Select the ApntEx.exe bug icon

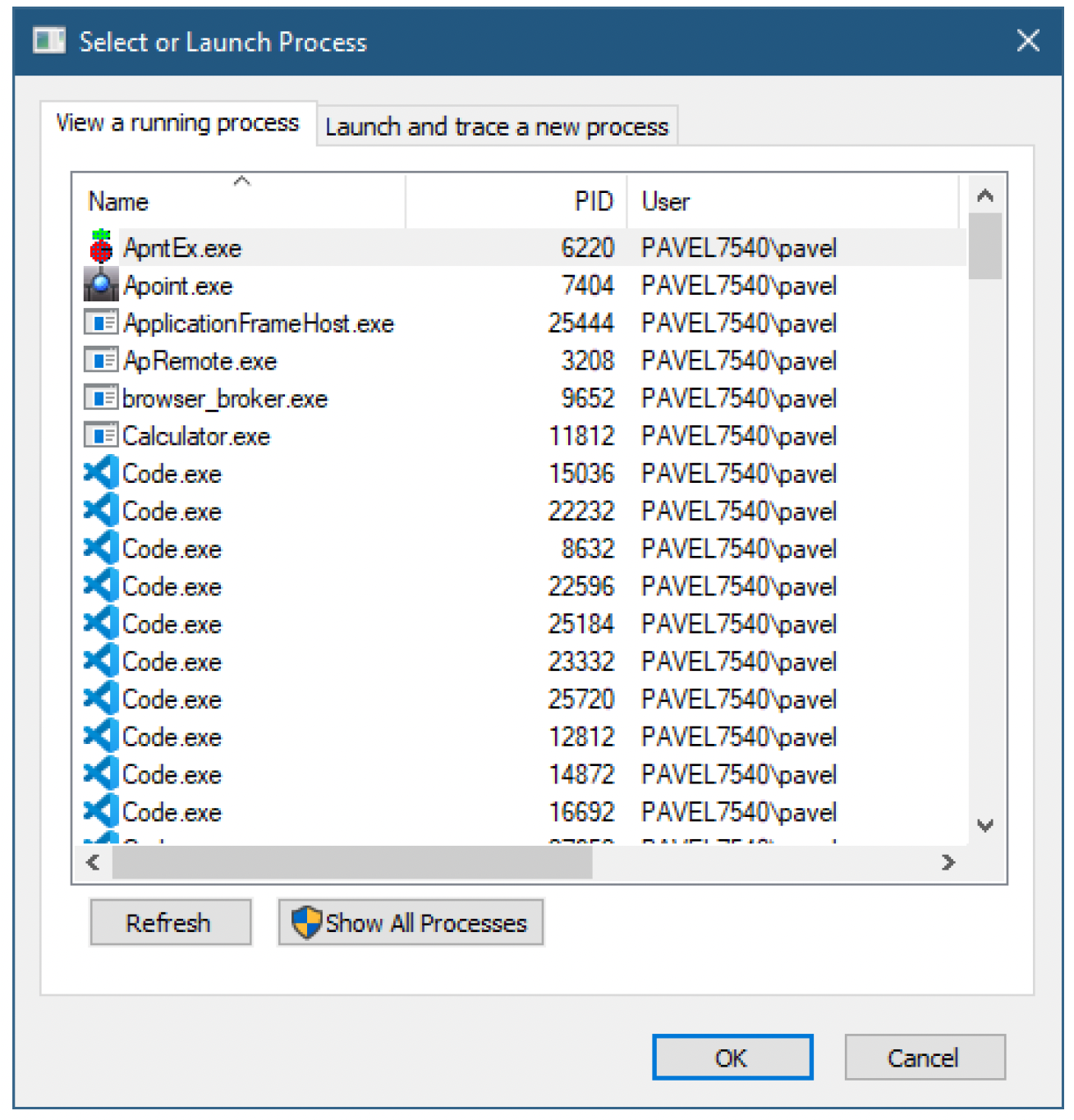pos(101,246)
